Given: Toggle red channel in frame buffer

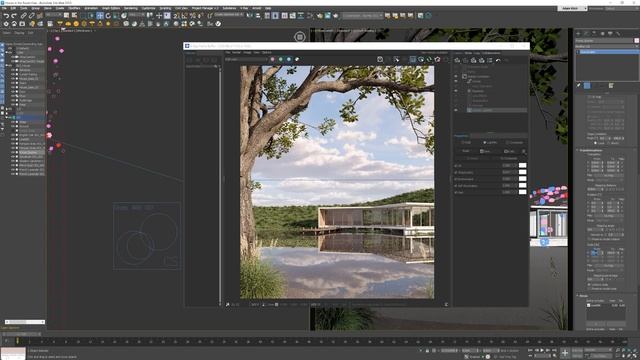Looking at the screenshot, I should pos(273,60).
